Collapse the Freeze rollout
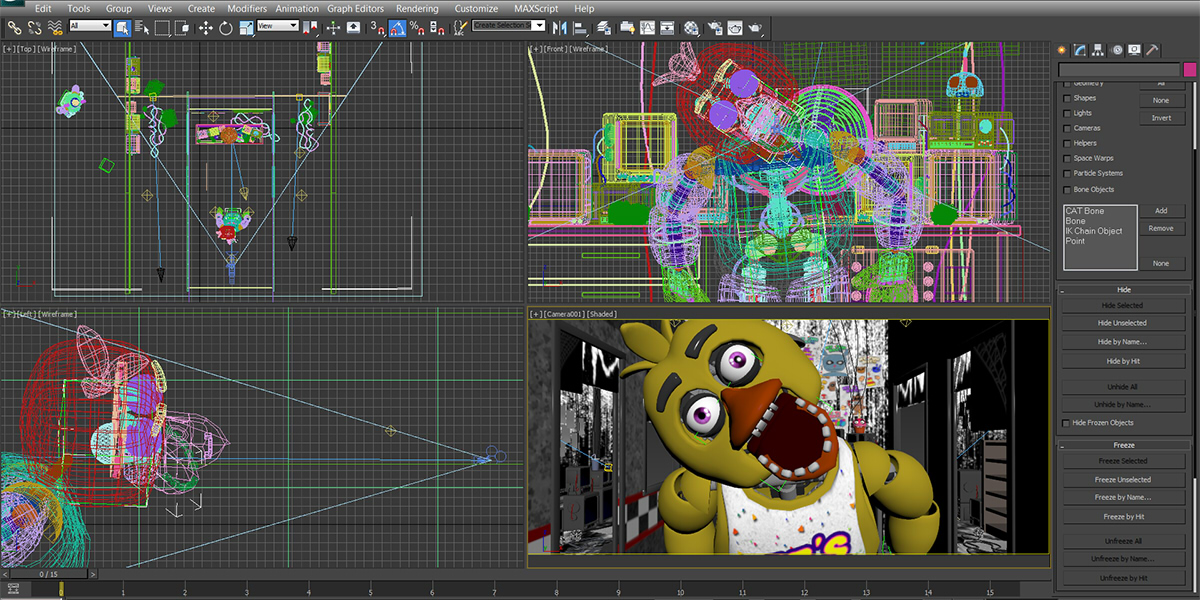Image resolution: width=1200 pixels, height=600 pixels. pyautogui.click(x=1123, y=445)
